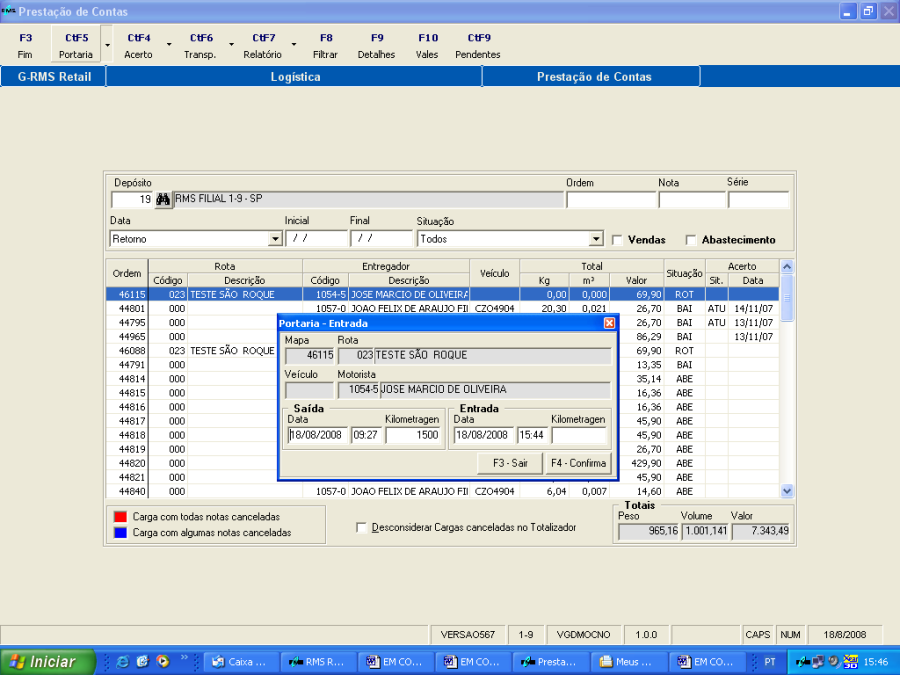The width and height of the screenshot is (900, 675).
Task: Click F3 - Sair button in dialog
Action: pyautogui.click(x=510, y=463)
